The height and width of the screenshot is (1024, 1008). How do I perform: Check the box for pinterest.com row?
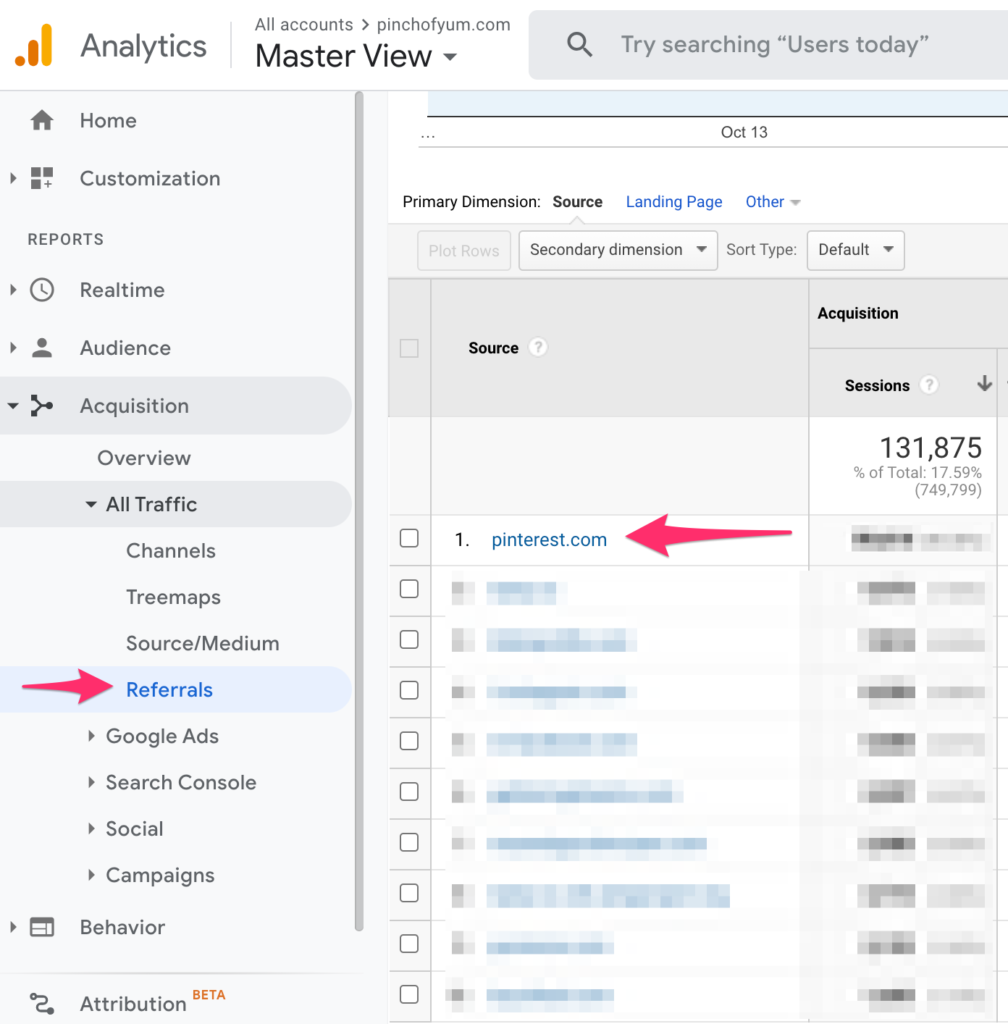[x=409, y=538]
